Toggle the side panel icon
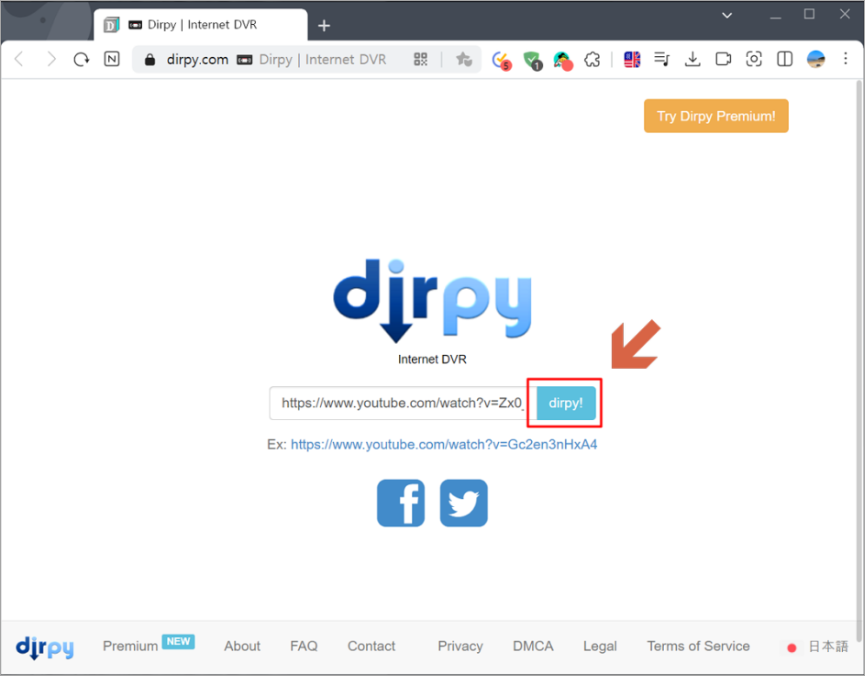865x676 pixels. point(784,59)
